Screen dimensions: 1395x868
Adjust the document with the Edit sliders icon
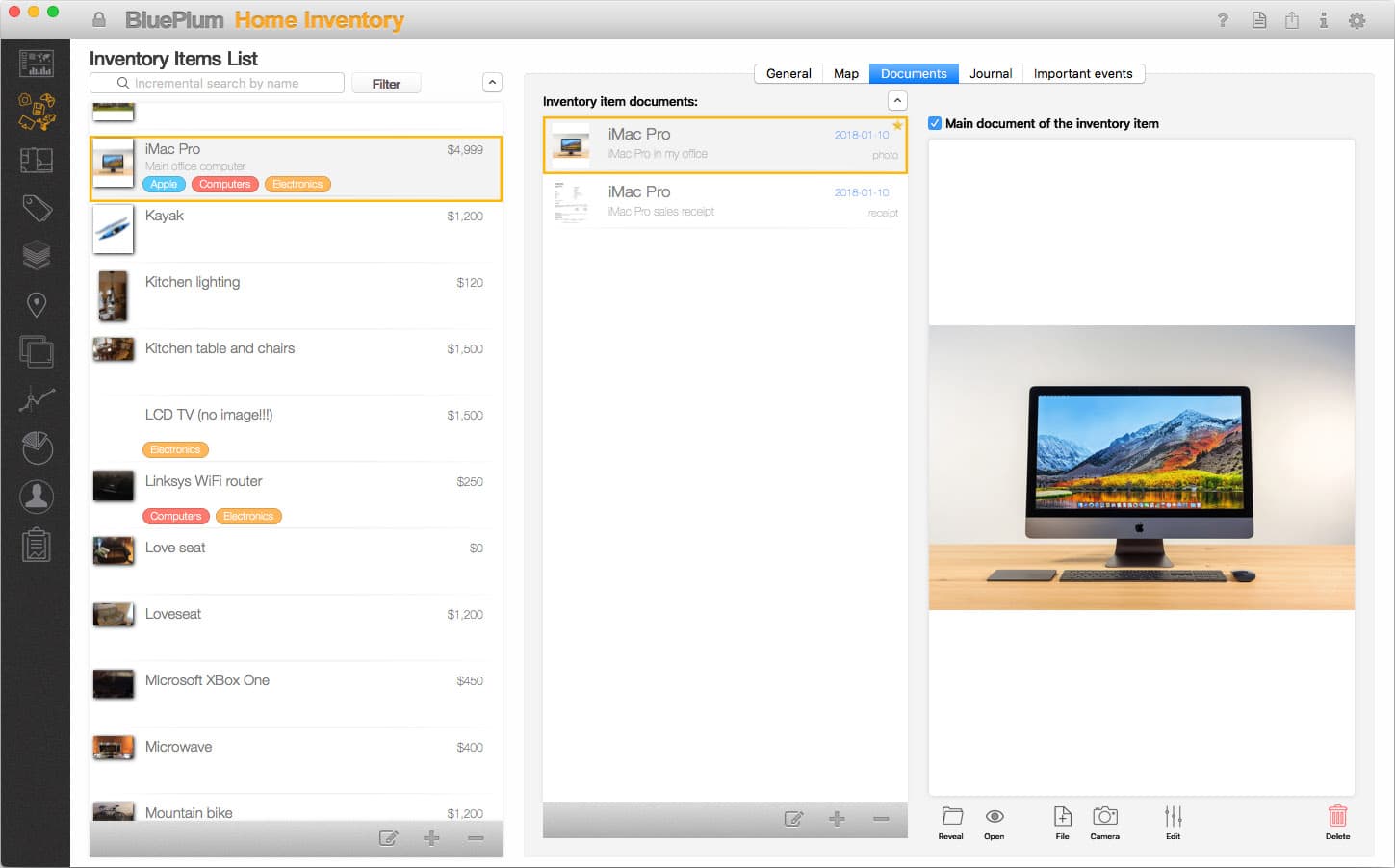coord(1173,823)
